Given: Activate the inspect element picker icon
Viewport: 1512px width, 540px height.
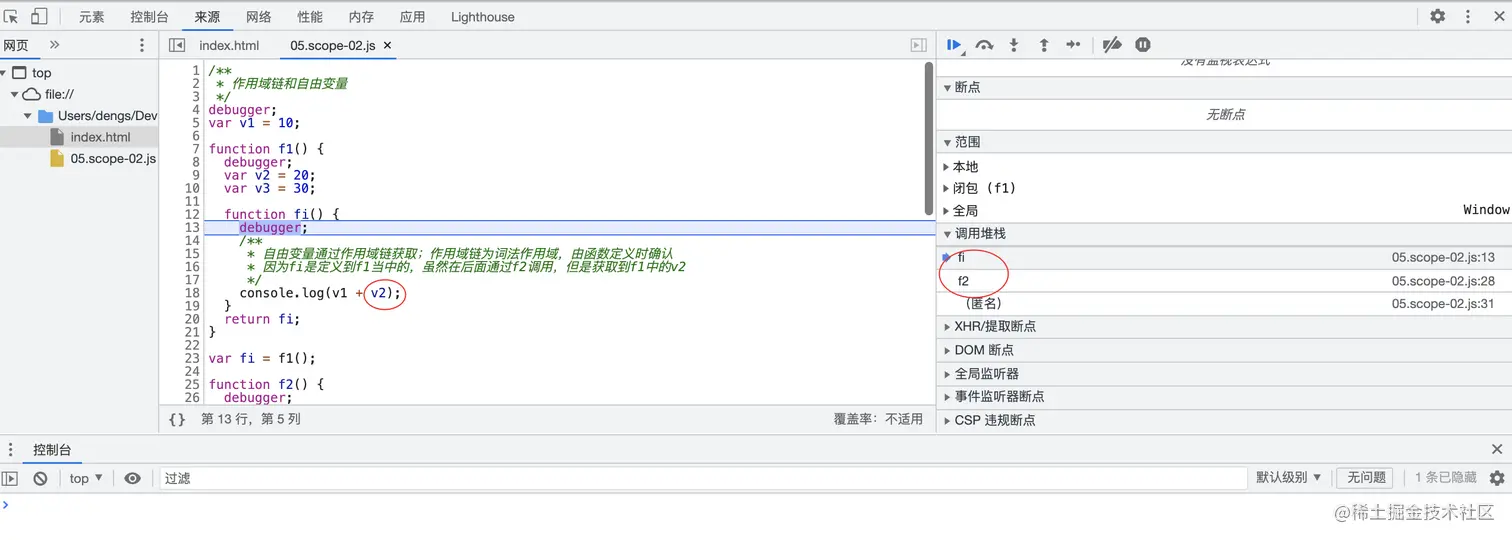Looking at the screenshot, I should [x=12, y=16].
